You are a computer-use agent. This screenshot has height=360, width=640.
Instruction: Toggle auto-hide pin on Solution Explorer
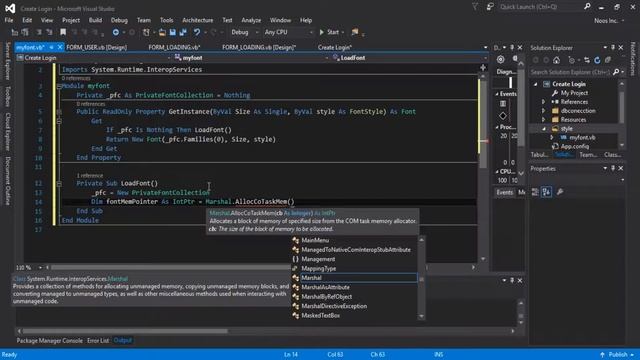pos(613,48)
